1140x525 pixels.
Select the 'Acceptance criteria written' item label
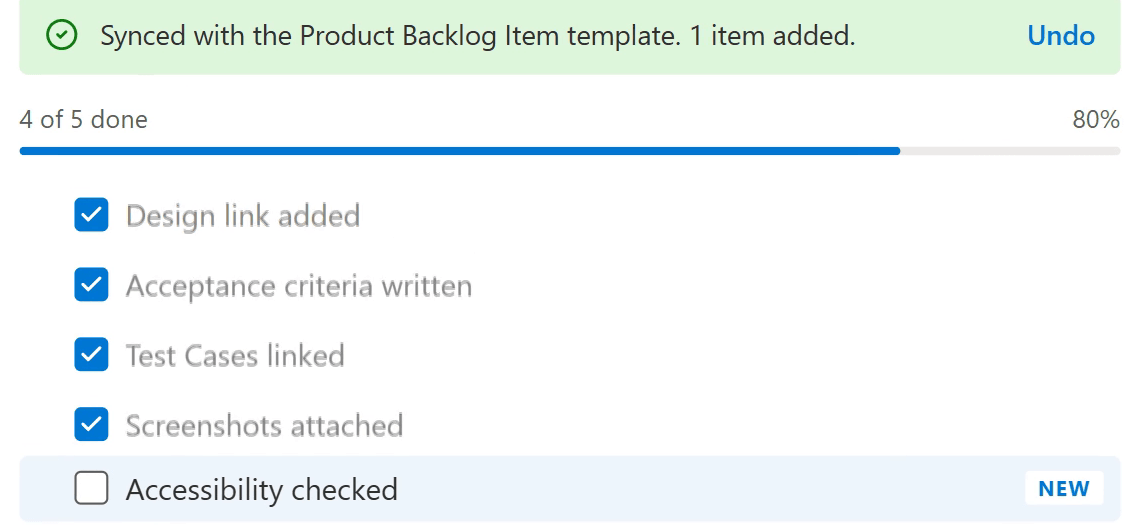coord(299,286)
